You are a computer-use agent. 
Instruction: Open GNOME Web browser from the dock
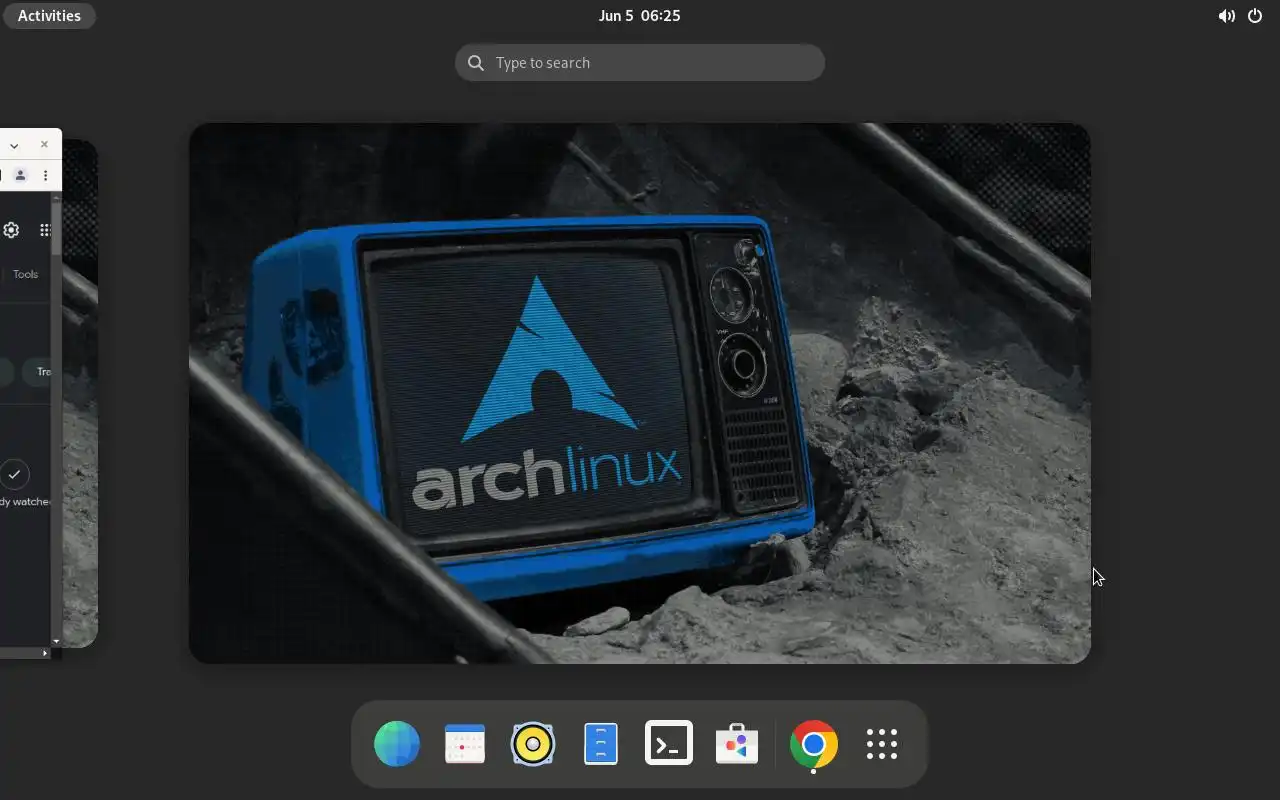tap(397, 744)
